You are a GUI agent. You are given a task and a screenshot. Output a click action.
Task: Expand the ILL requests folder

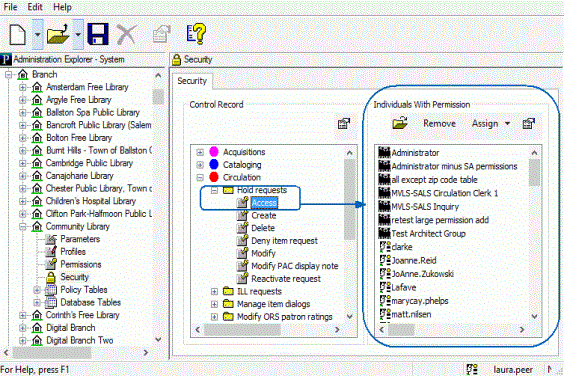click(214, 291)
